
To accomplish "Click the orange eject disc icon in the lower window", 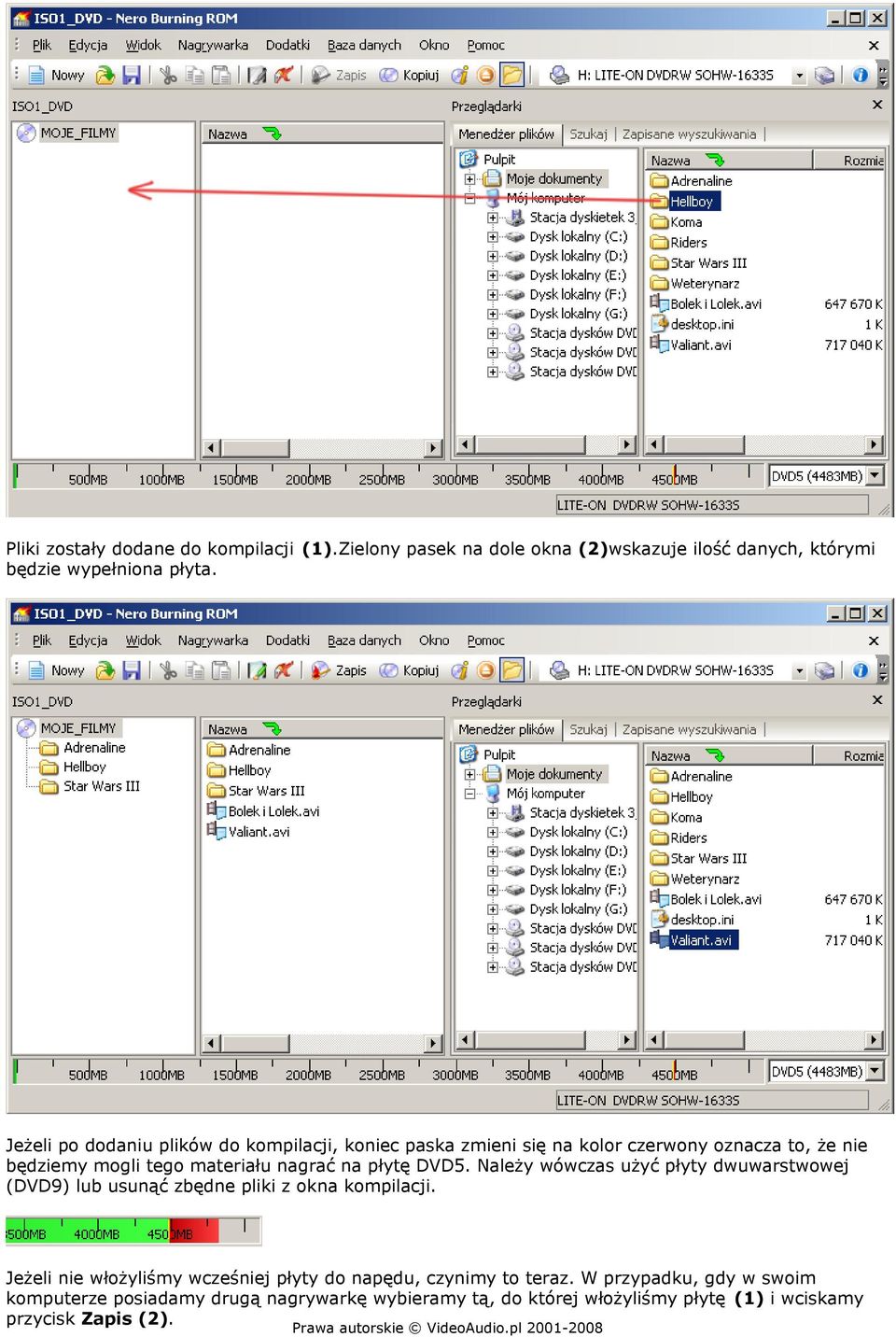I will click(486, 670).
